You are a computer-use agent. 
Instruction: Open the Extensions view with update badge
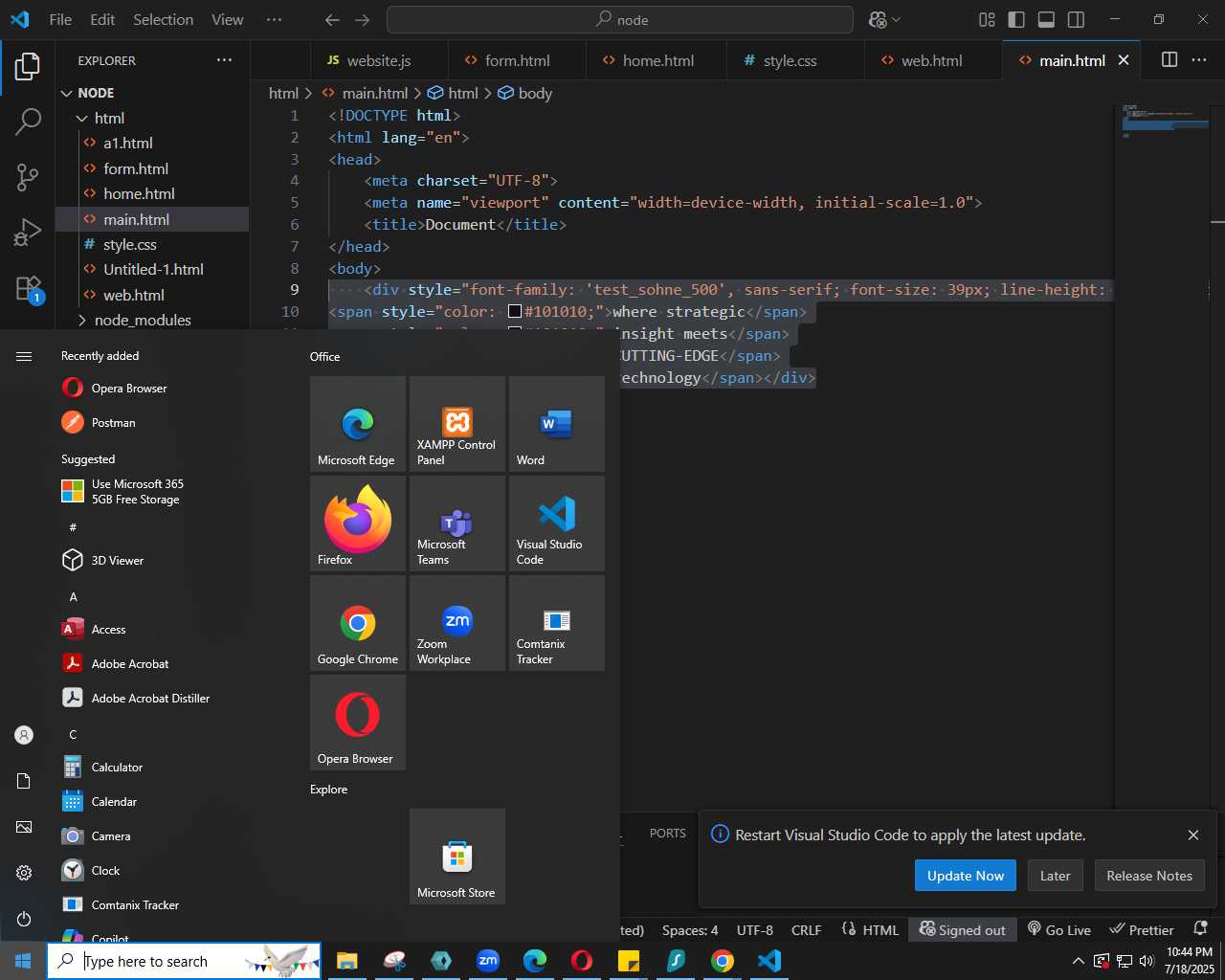[x=28, y=288]
